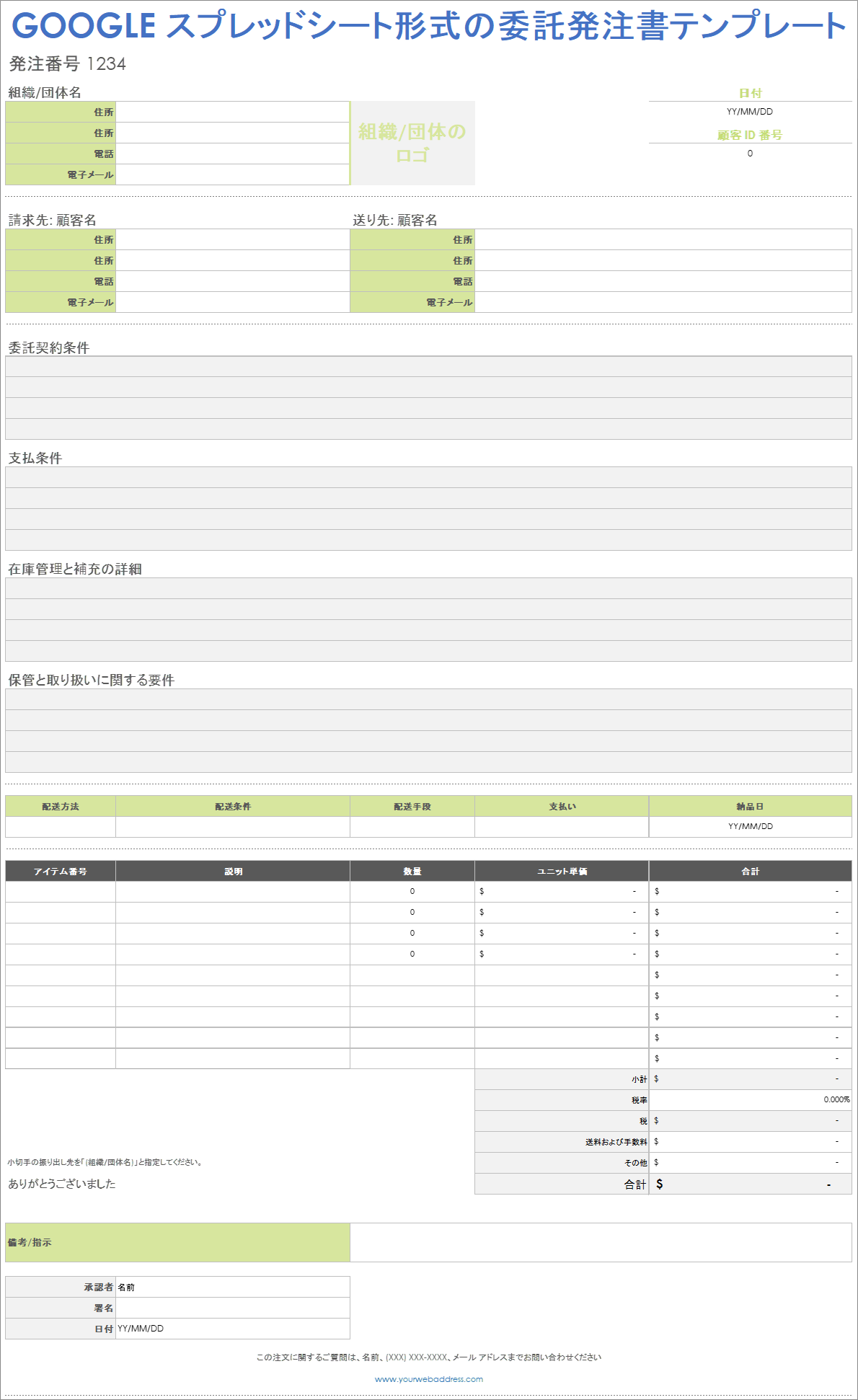
Task: Click the first row under 委託契約条件
Action: click(428, 366)
